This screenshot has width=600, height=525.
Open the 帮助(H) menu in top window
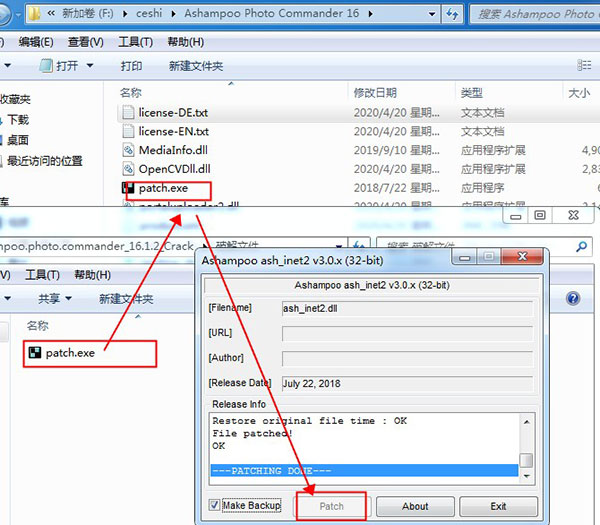[186, 42]
